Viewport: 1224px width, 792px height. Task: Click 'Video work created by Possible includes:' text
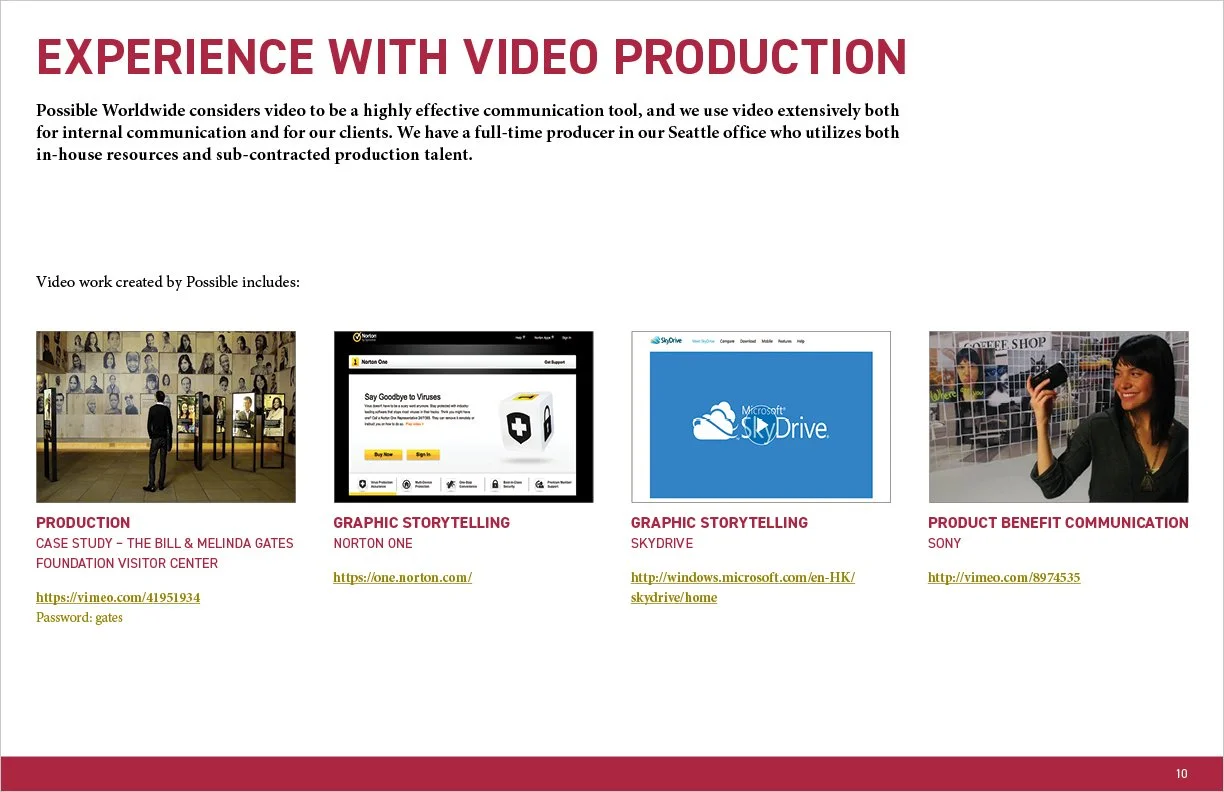[168, 282]
